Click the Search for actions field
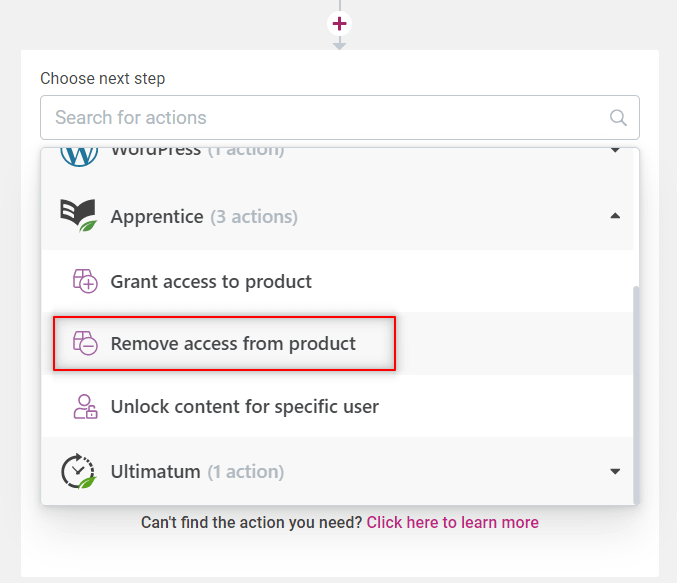The width and height of the screenshot is (677, 586). (x=340, y=117)
